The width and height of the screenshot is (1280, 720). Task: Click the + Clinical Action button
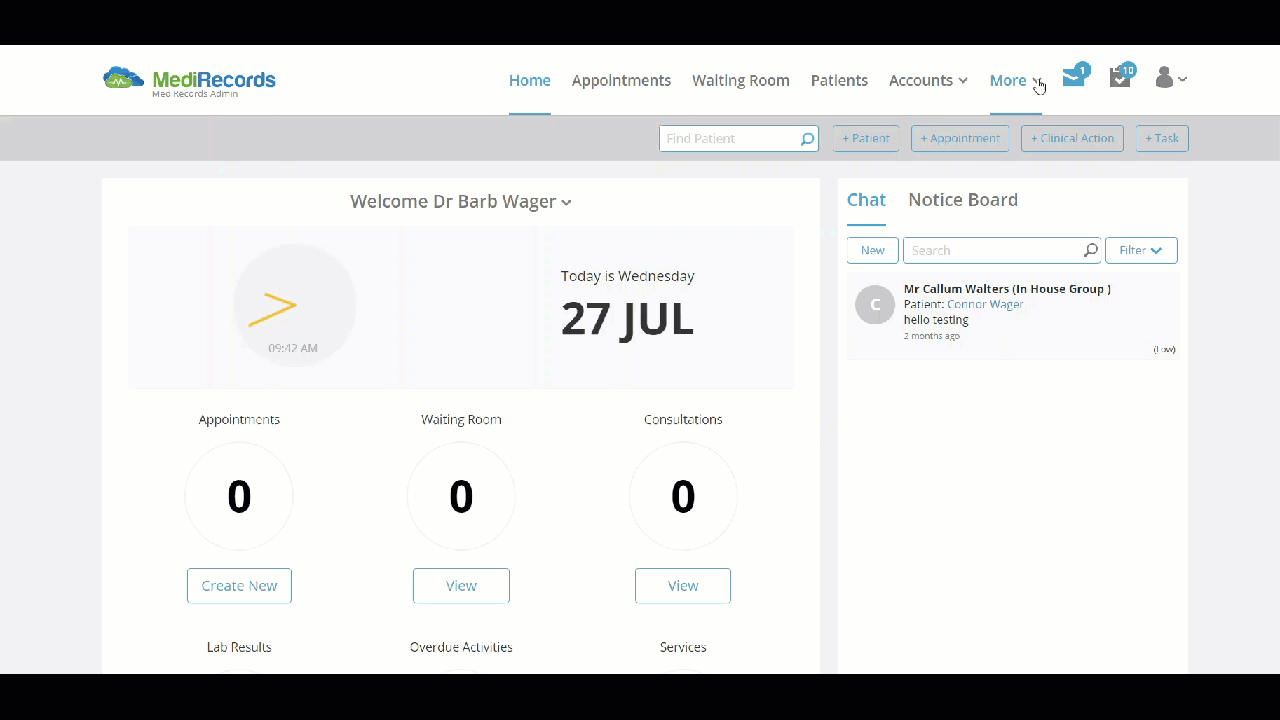click(x=1072, y=138)
